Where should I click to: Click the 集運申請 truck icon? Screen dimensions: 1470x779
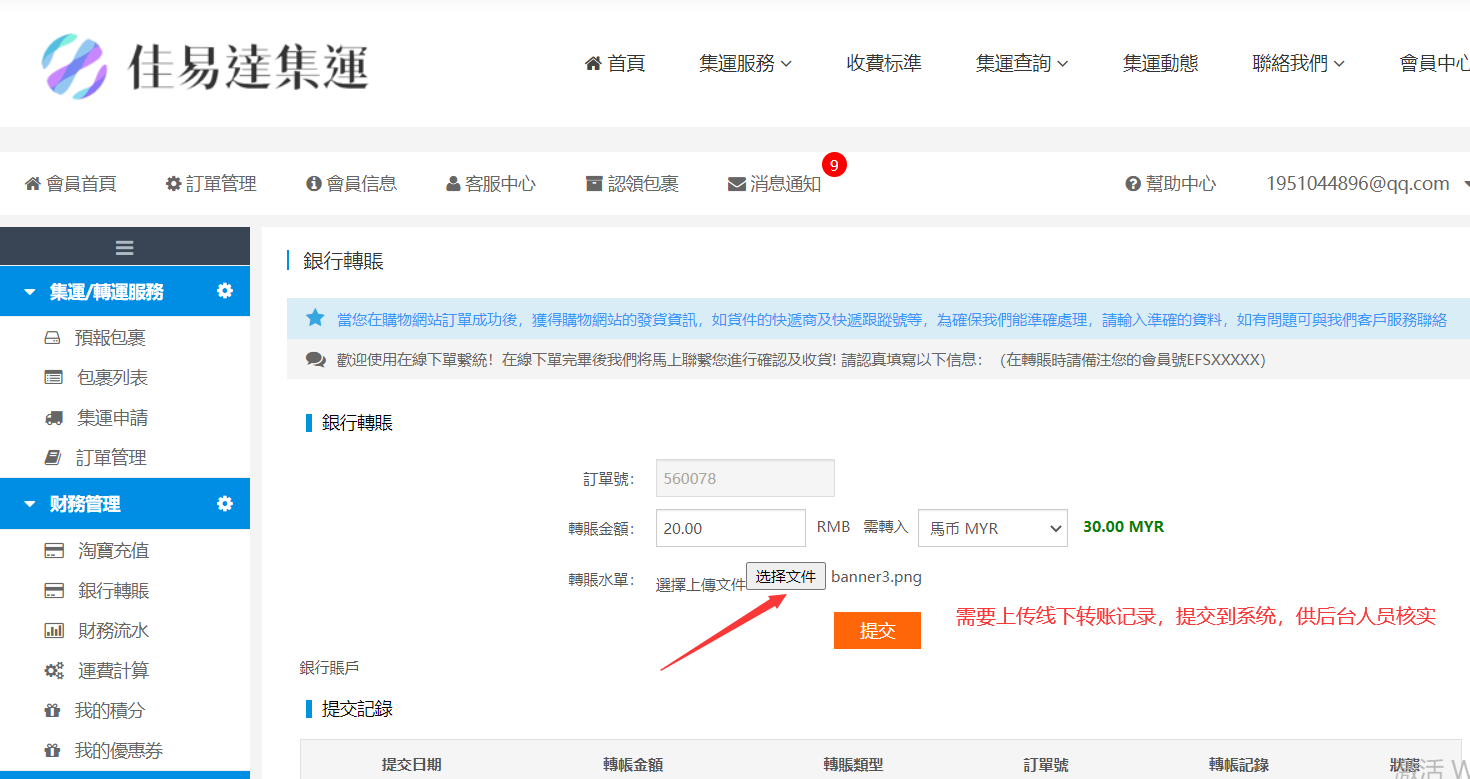54,418
